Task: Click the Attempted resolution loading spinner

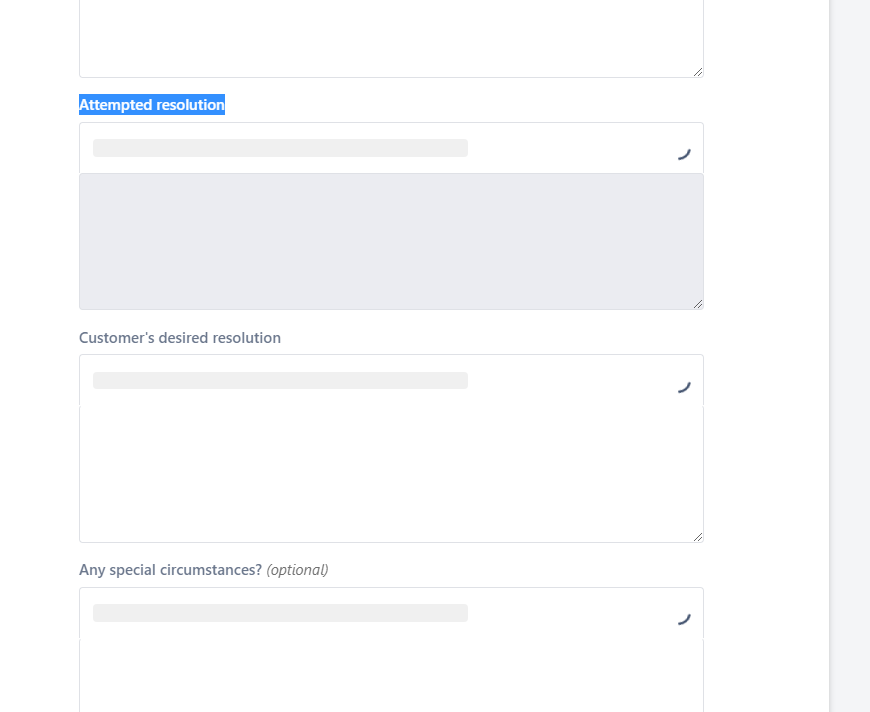Action: tap(684, 153)
